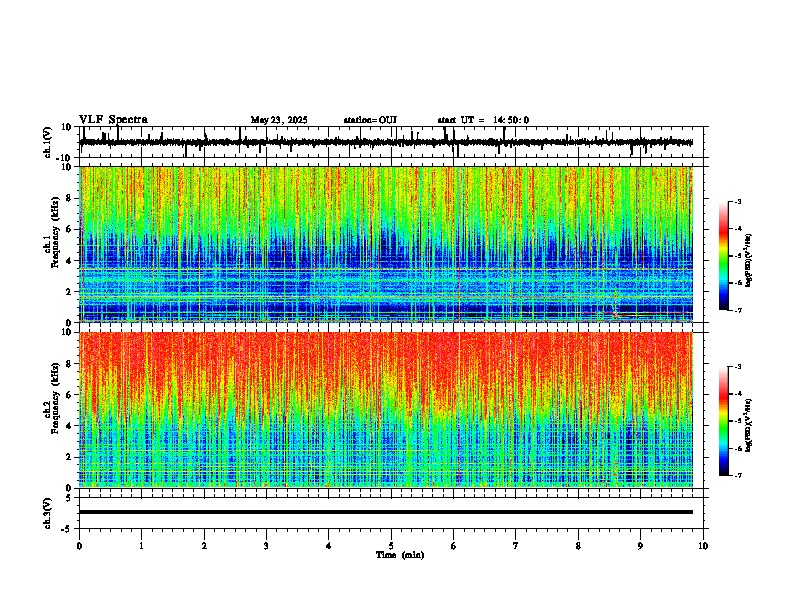Click the '4' kHz tick on ch.1 frequency axis

[x=70, y=261]
